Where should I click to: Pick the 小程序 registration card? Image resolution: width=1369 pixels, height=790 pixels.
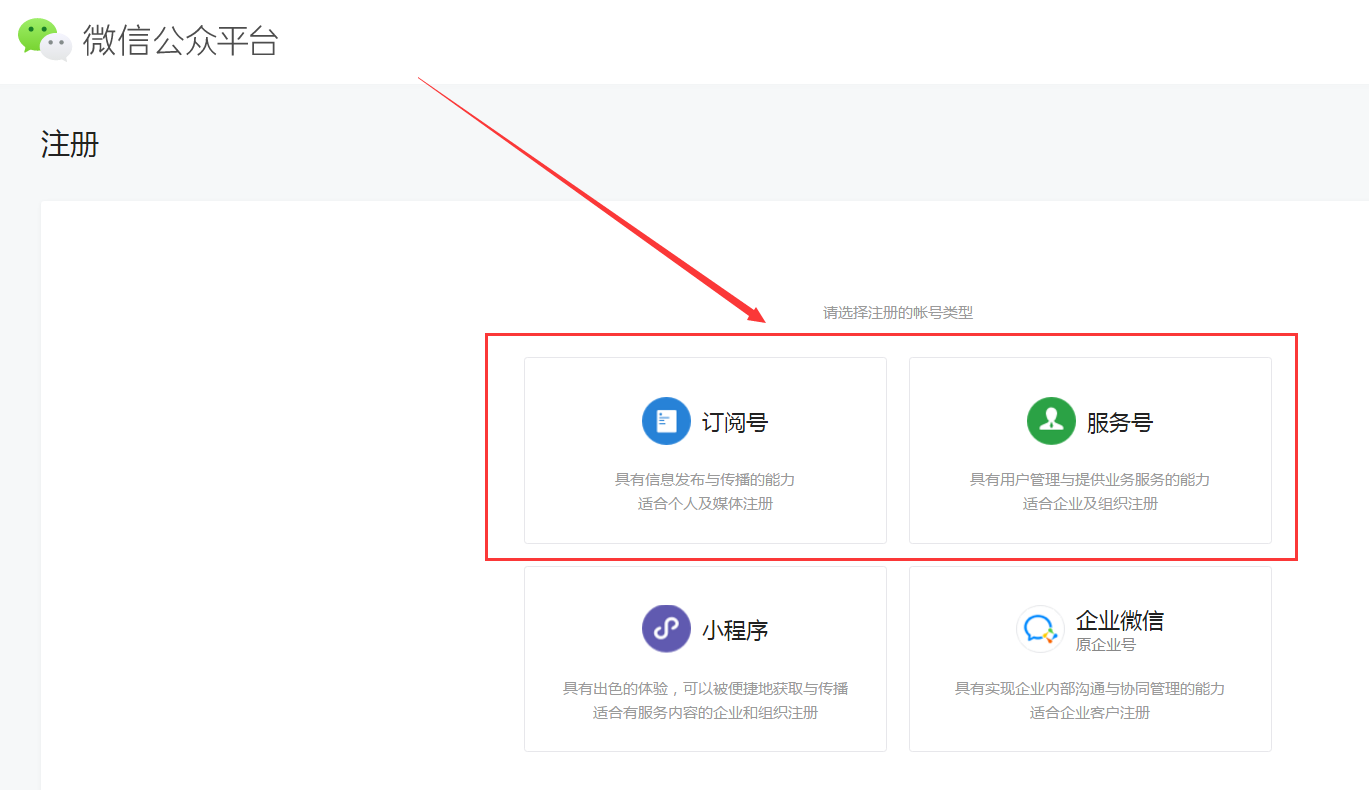(x=705, y=659)
